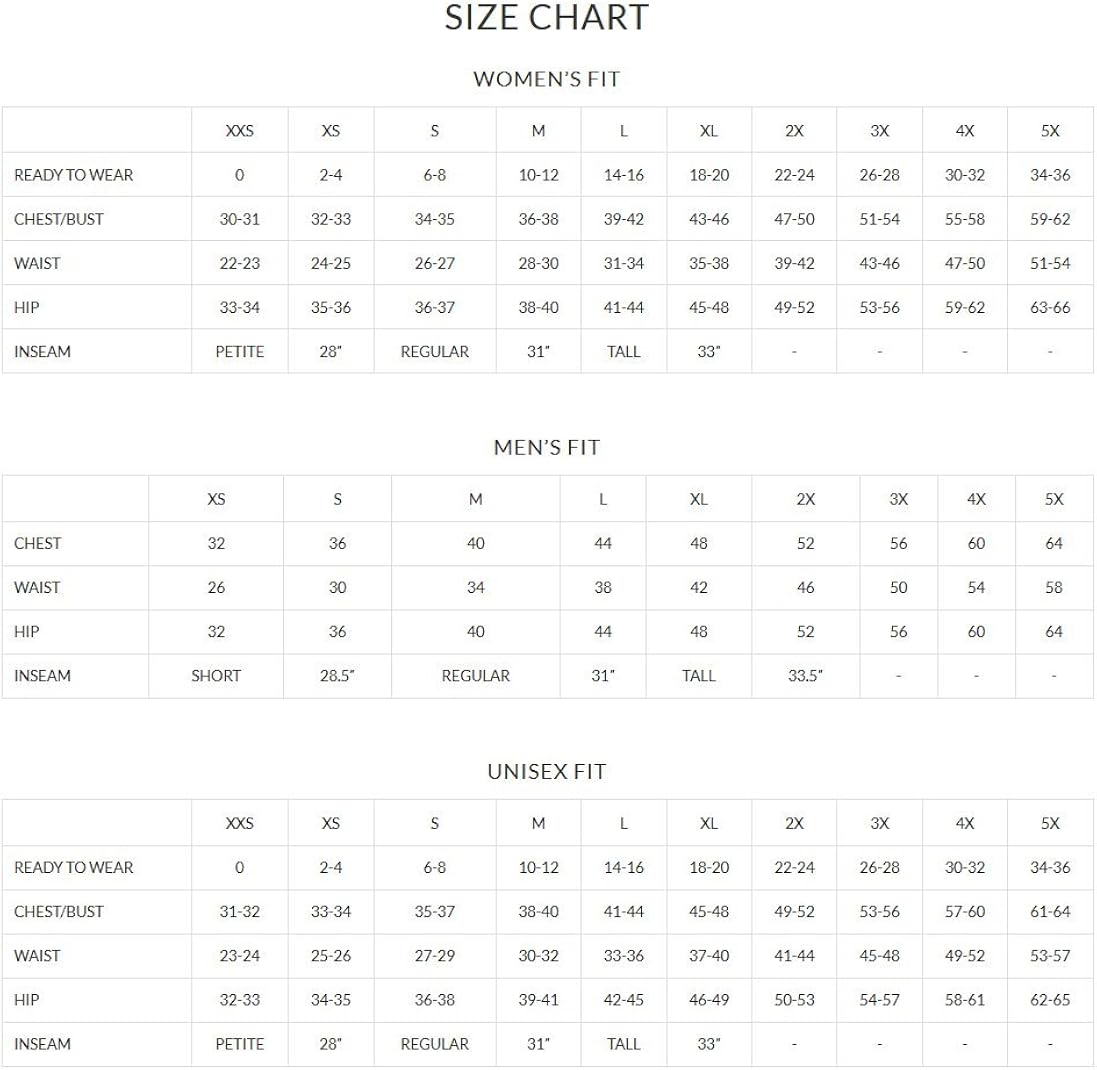Click Unisex chest/bust value 61-64 for 5X
Image resolution: width=1097 pixels, height=1070 pixels.
tap(1050, 911)
